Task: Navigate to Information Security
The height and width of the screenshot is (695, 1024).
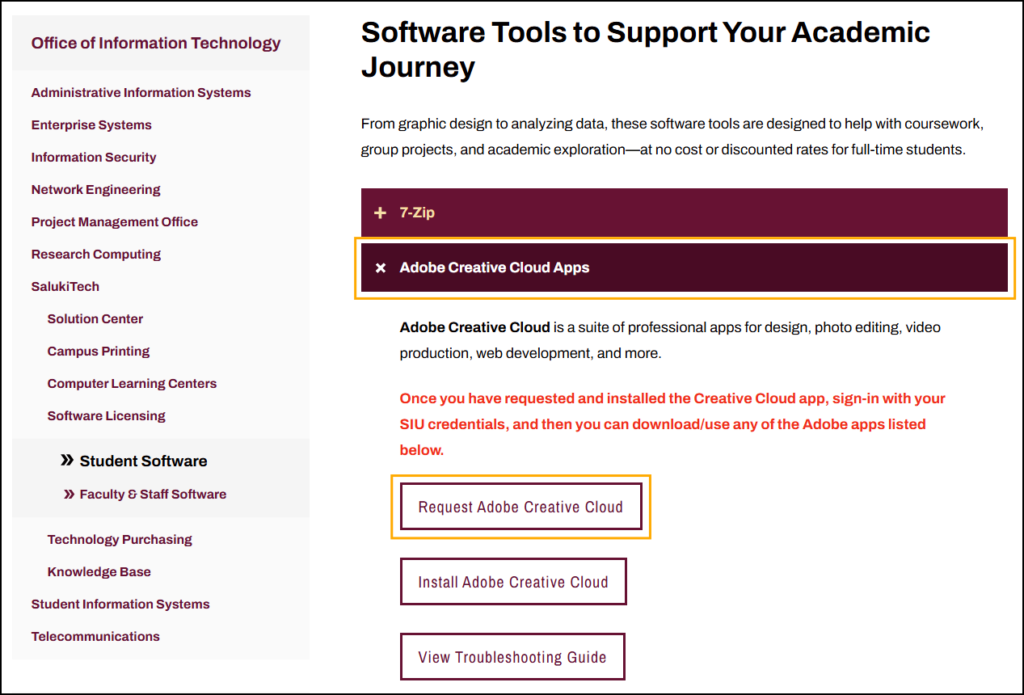Action: click(x=94, y=157)
